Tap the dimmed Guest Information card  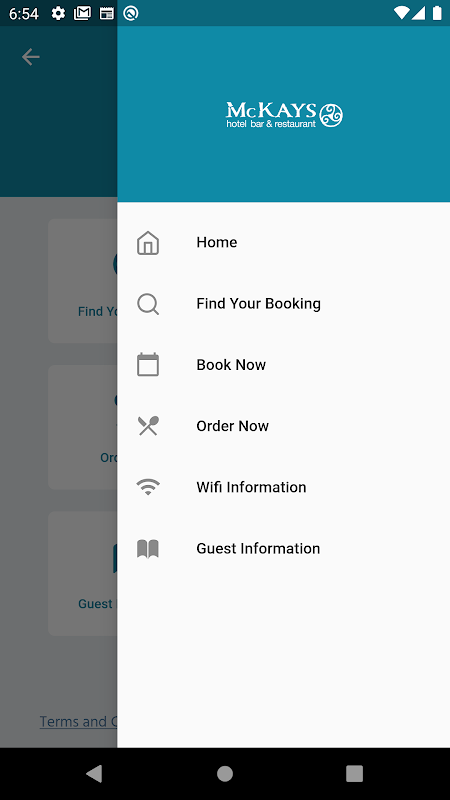[x=83, y=573]
